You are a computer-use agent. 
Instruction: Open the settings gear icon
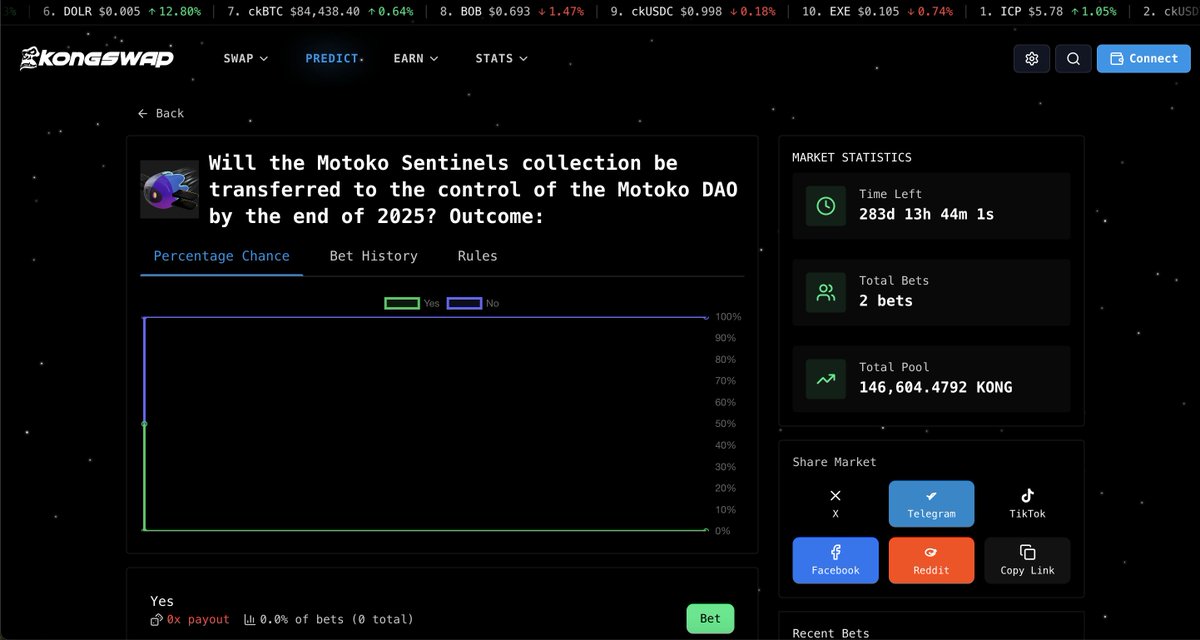tap(1032, 58)
